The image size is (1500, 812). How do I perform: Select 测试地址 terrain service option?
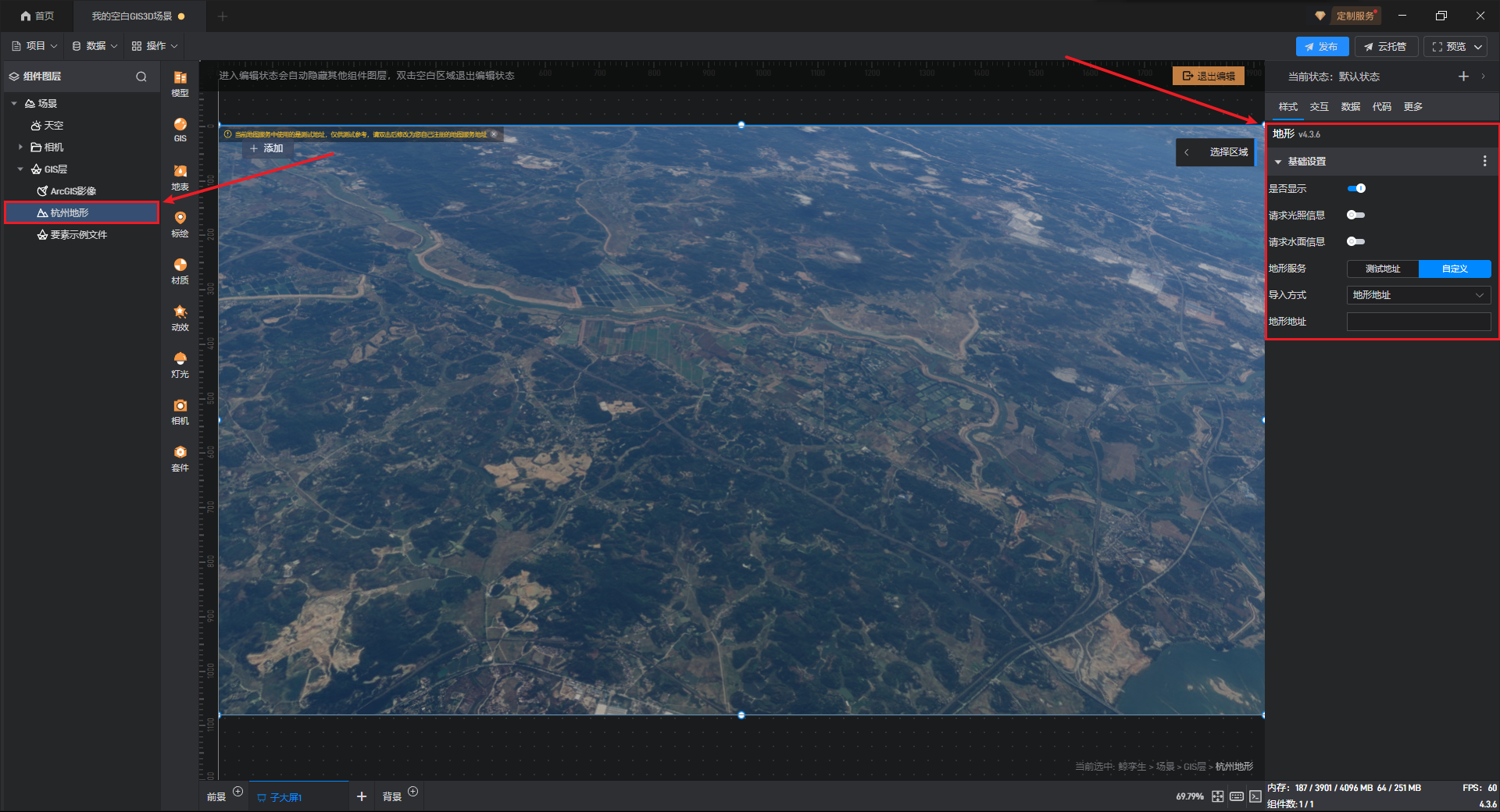click(x=1382, y=269)
